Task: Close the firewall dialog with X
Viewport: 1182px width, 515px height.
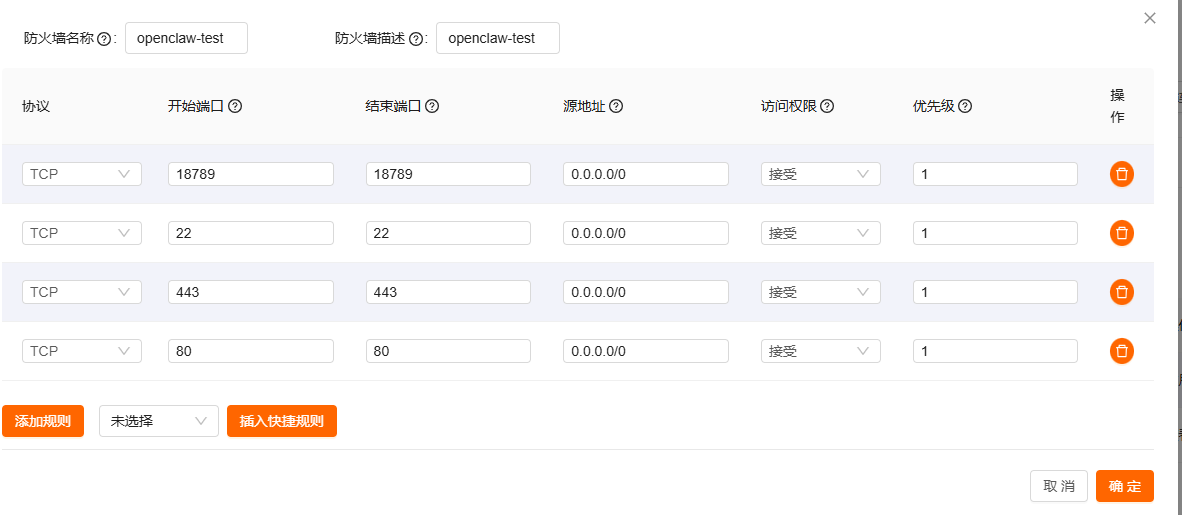Action: click(1150, 18)
